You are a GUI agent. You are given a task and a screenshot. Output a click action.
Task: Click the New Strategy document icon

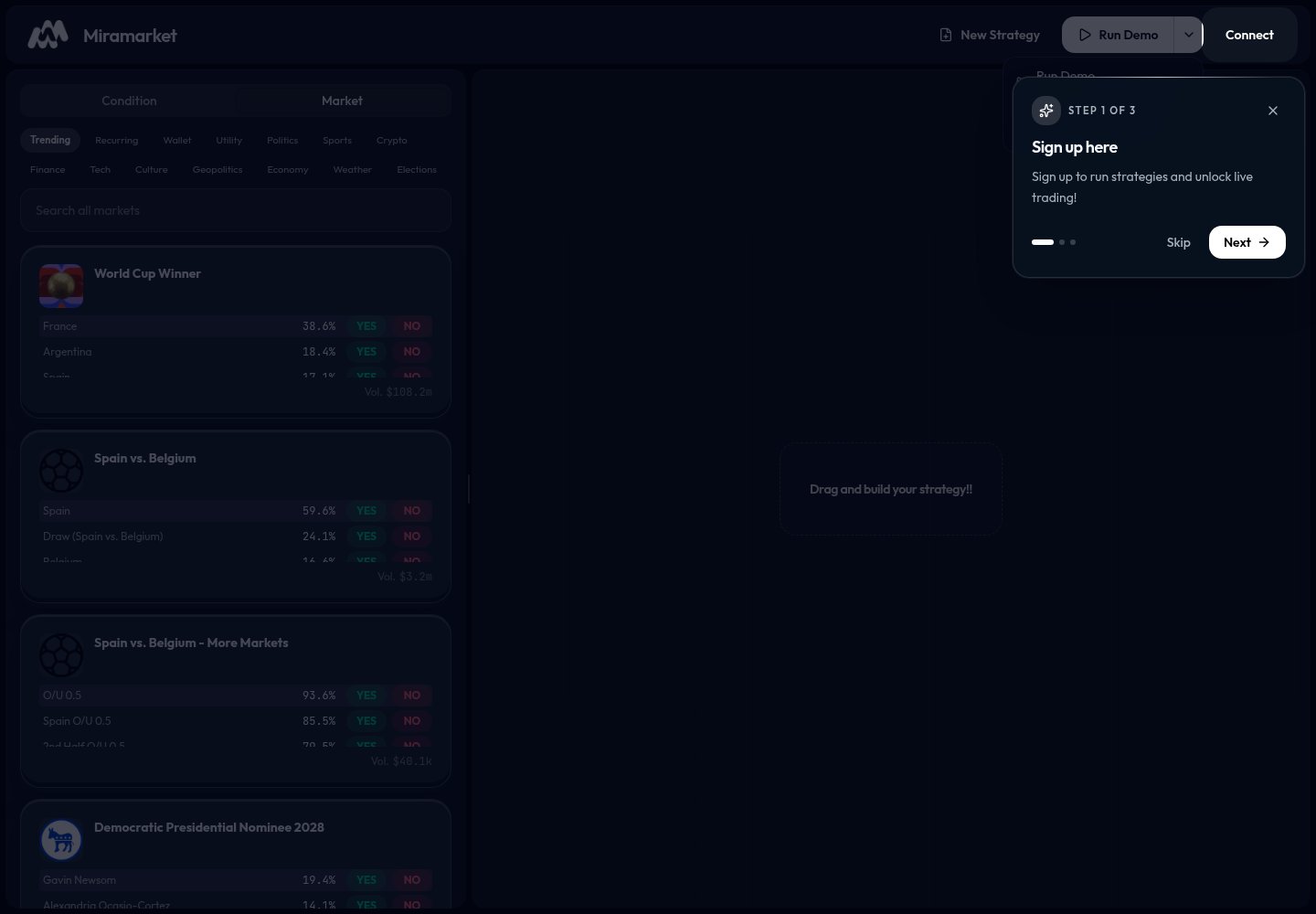click(946, 35)
